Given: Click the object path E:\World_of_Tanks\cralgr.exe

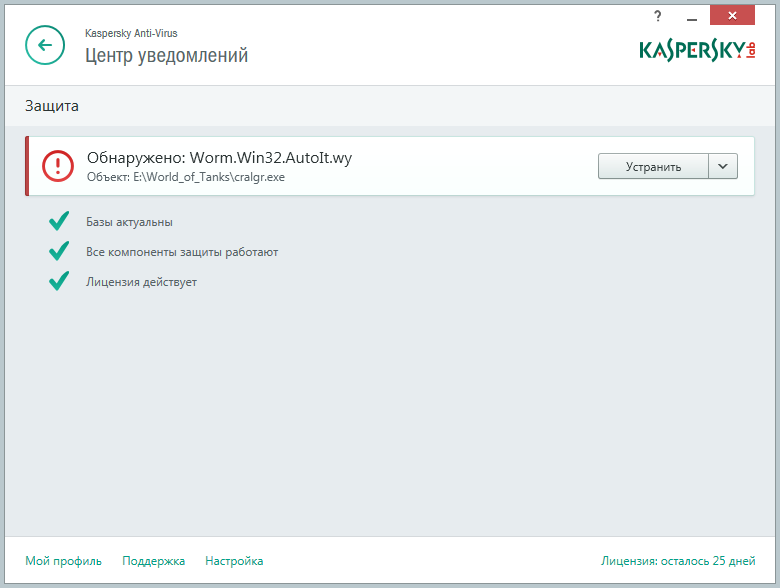Looking at the screenshot, I should click(208, 177).
